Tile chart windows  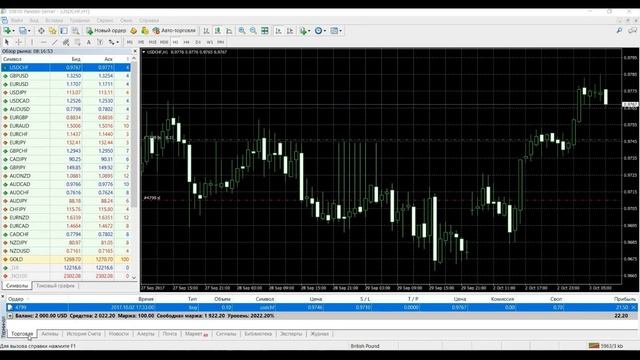(x=265, y=31)
